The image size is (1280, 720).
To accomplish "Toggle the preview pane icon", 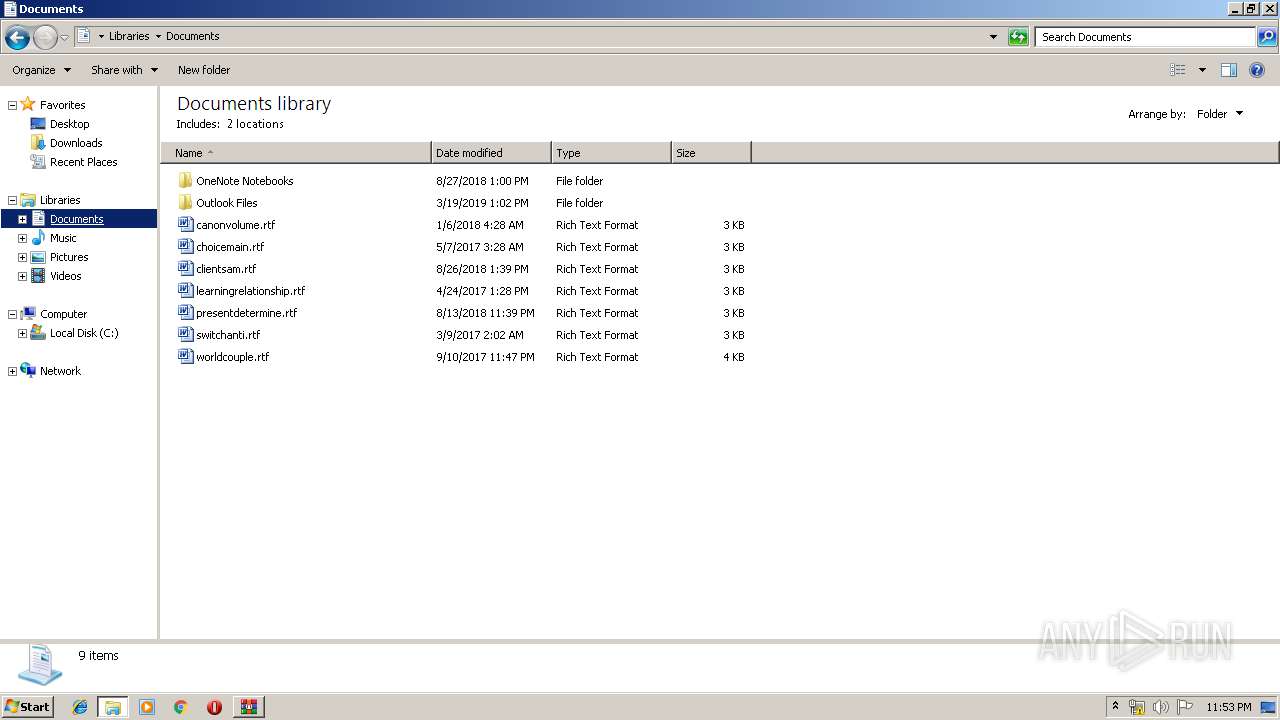I will coord(1229,70).
